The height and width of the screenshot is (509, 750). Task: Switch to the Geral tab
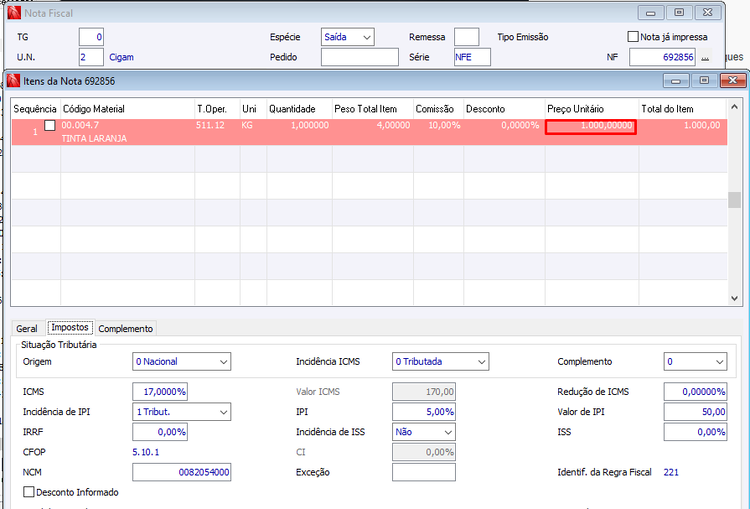point(27,329)
